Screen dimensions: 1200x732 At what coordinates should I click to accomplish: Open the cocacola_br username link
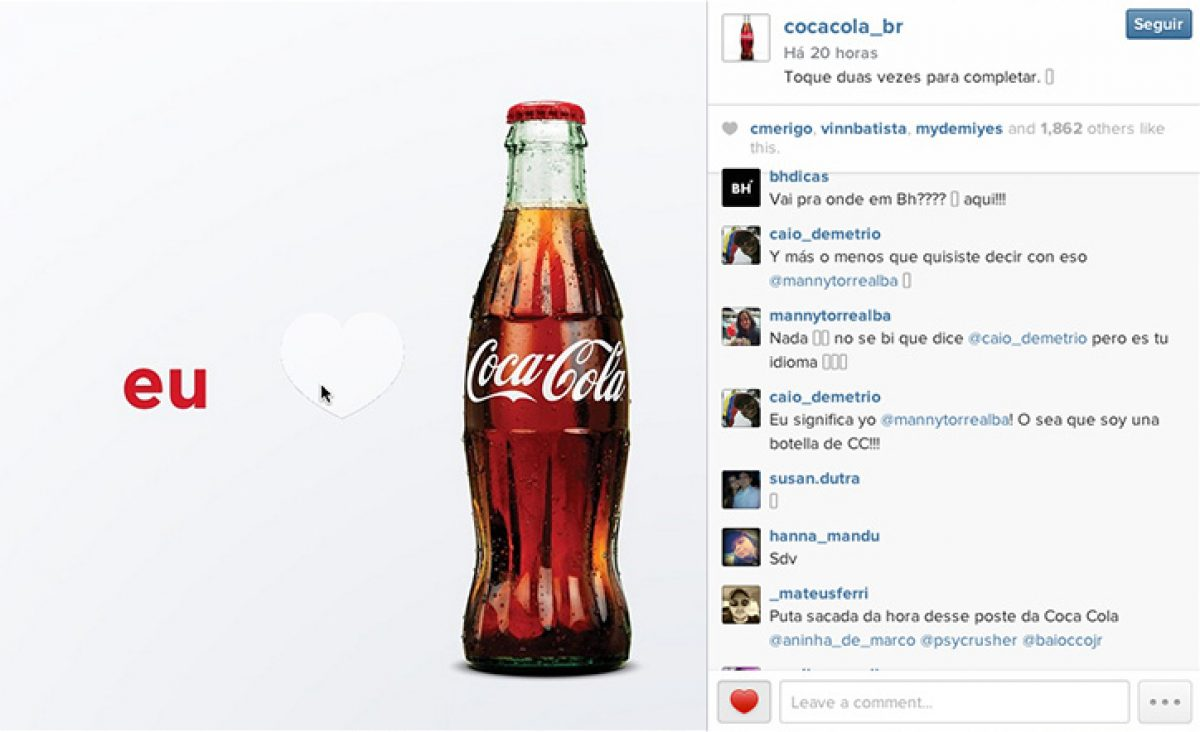pyautogui.click(x=843, y=27)
